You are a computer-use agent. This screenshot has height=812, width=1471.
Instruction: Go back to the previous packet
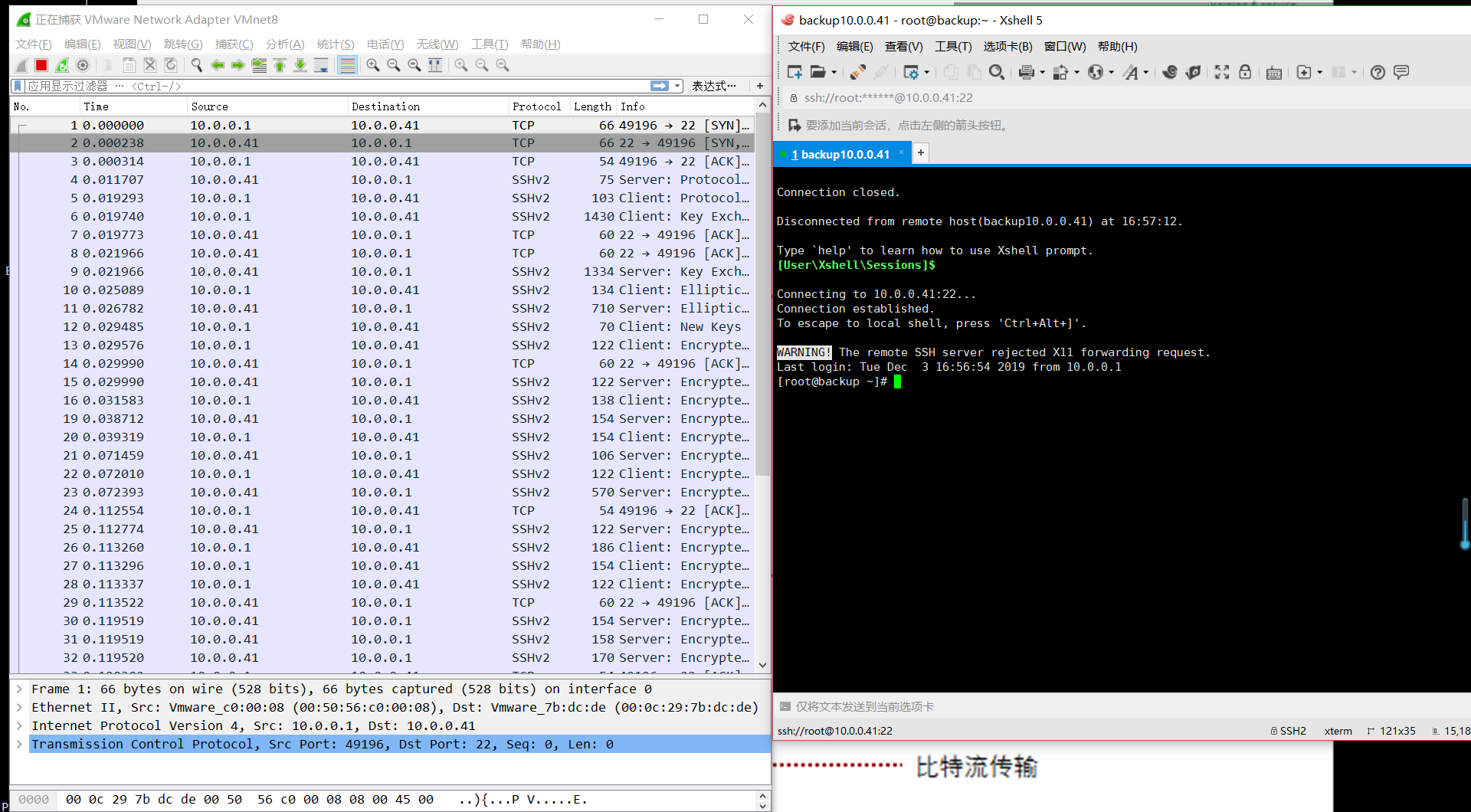(x=218, y=65)
